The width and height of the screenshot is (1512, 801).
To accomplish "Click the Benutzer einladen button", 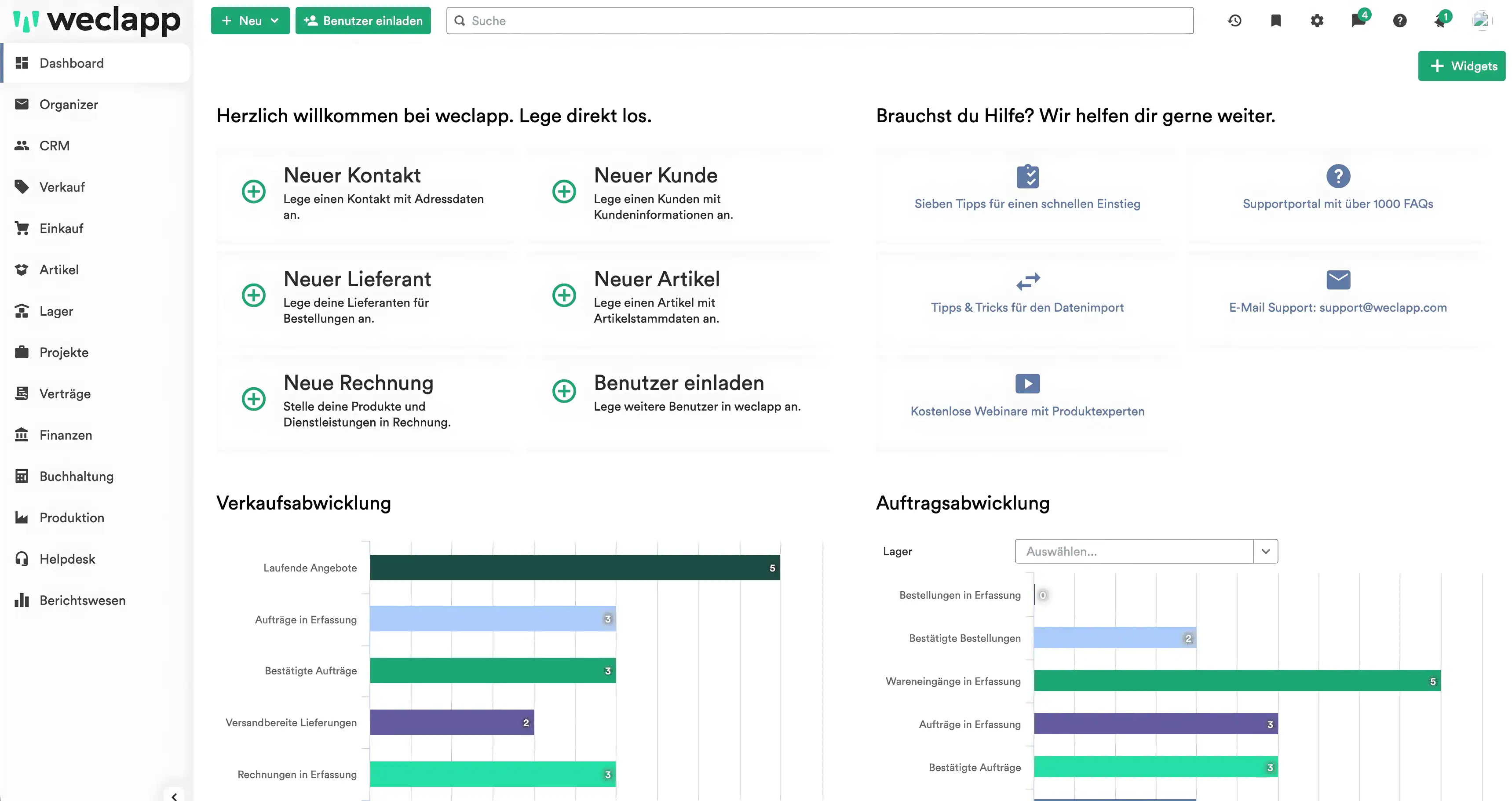I will click(x=363, y=21).
